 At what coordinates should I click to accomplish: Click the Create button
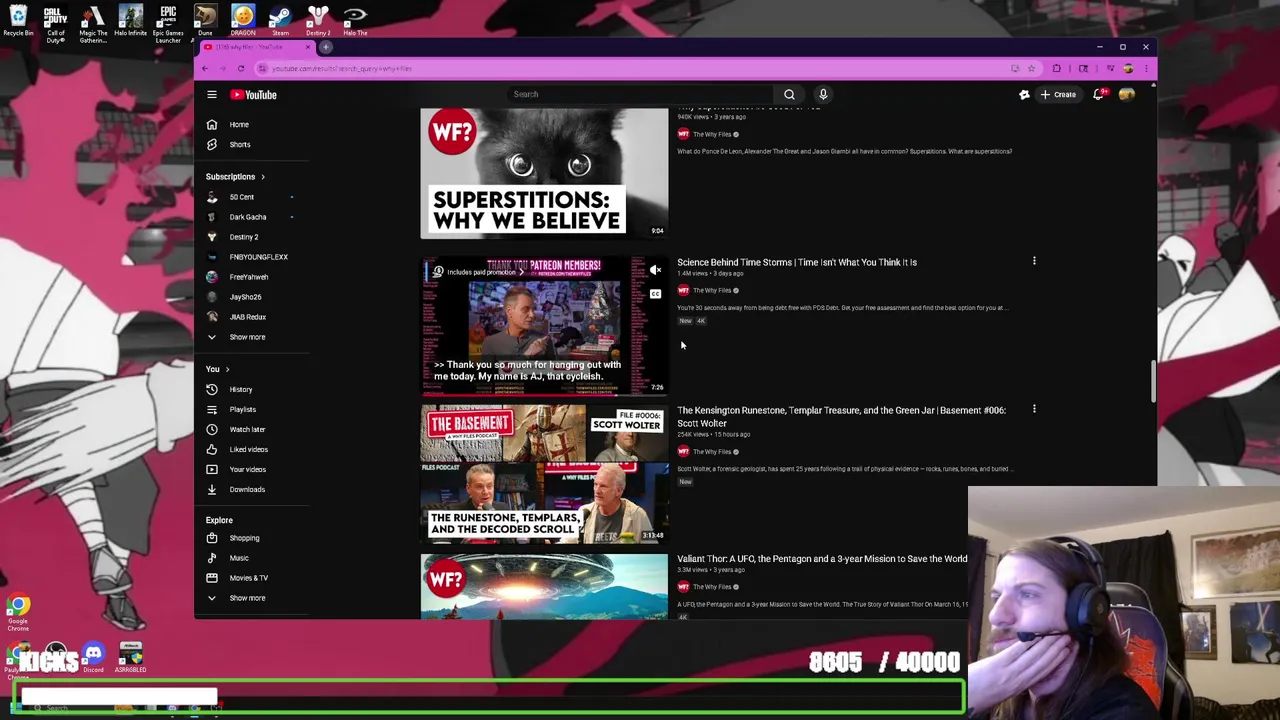[x=1058, y=94]
